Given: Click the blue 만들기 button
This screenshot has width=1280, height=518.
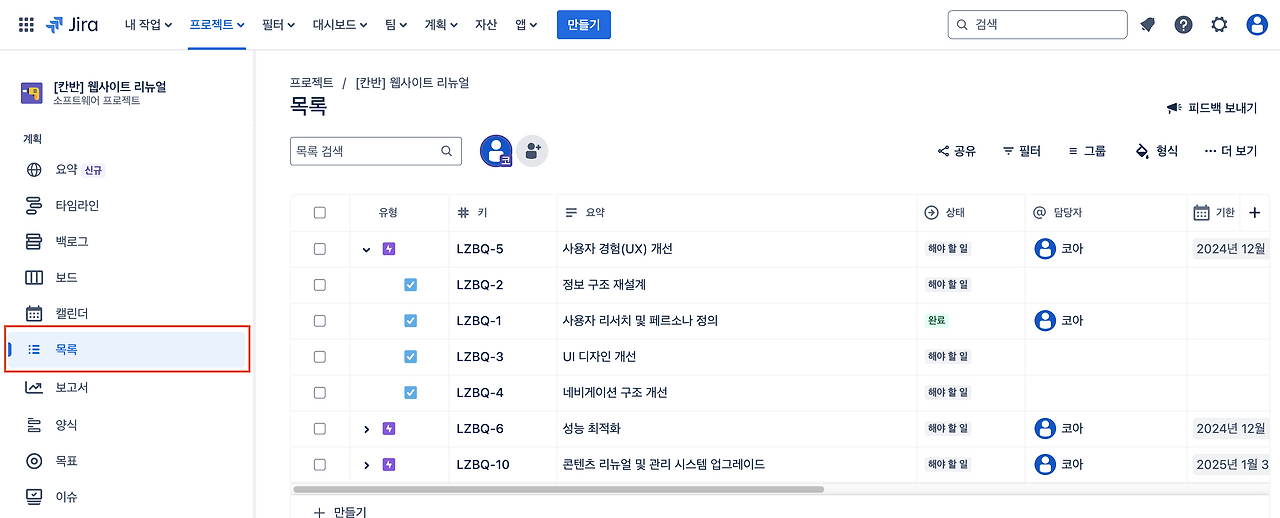Looking at the screenshot, I should click(584, 25).
